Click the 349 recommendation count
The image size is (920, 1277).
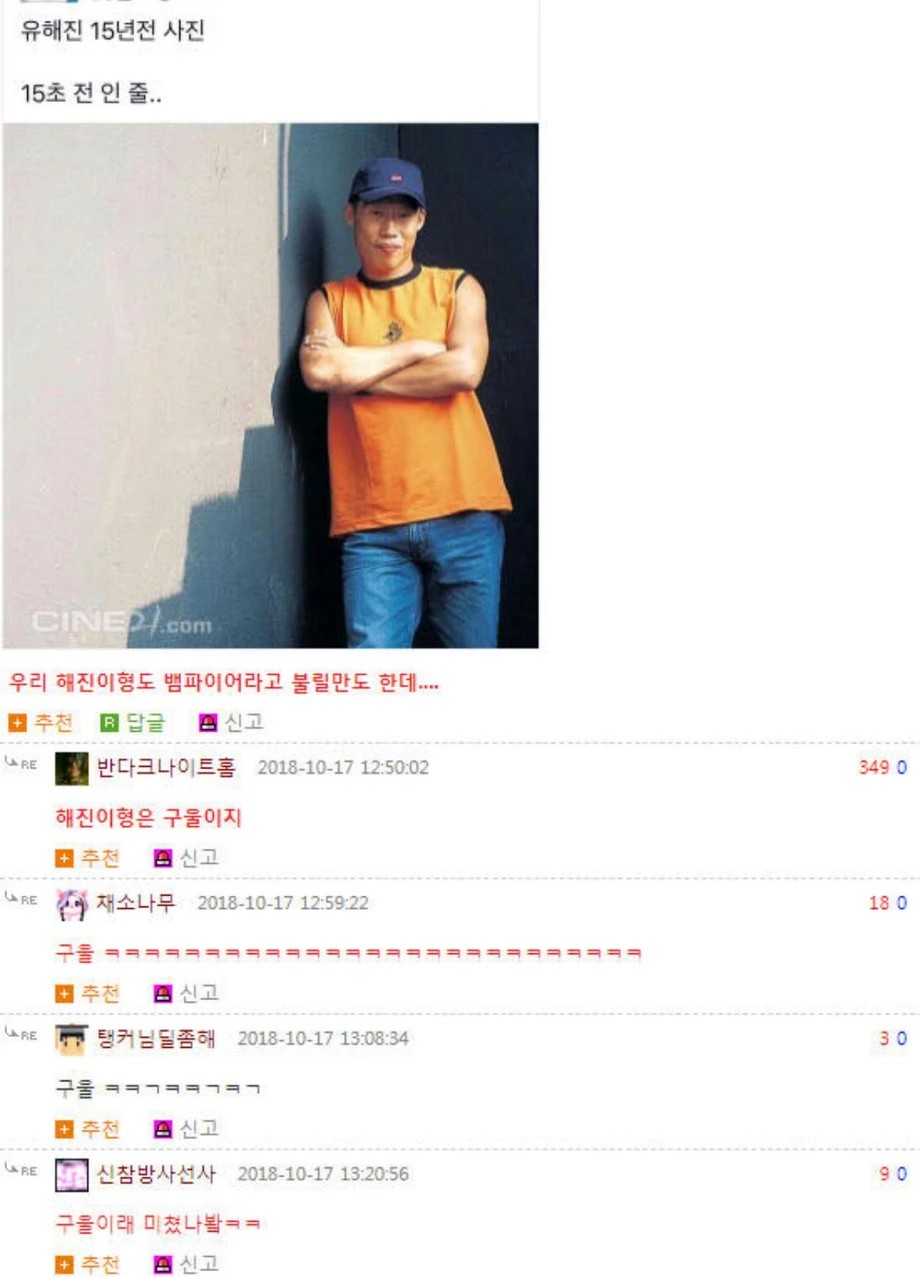874,768
